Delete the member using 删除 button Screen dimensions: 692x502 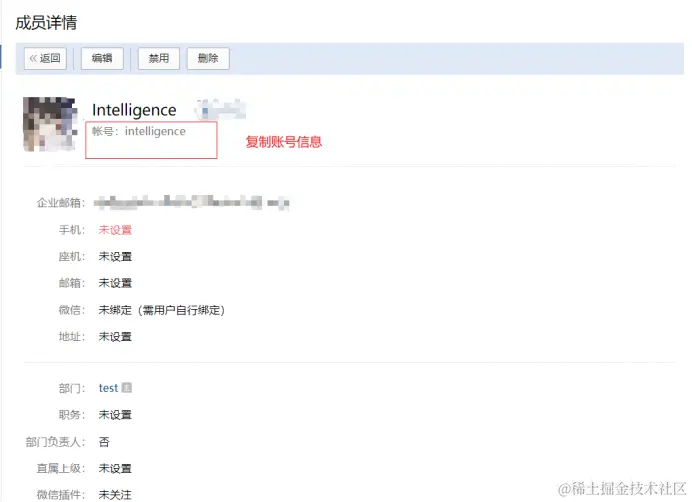[208, 59]
